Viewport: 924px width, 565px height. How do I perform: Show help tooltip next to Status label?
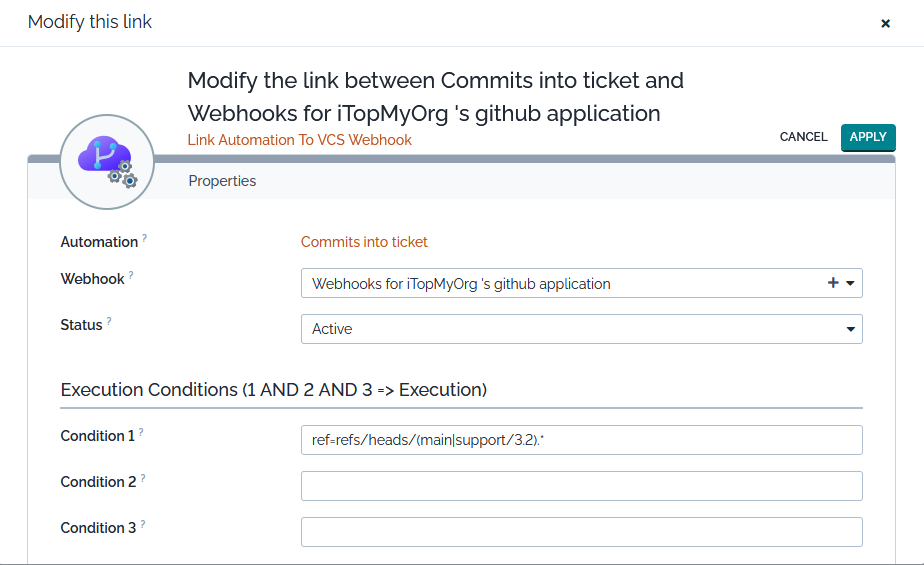click(x=109, y=321)
